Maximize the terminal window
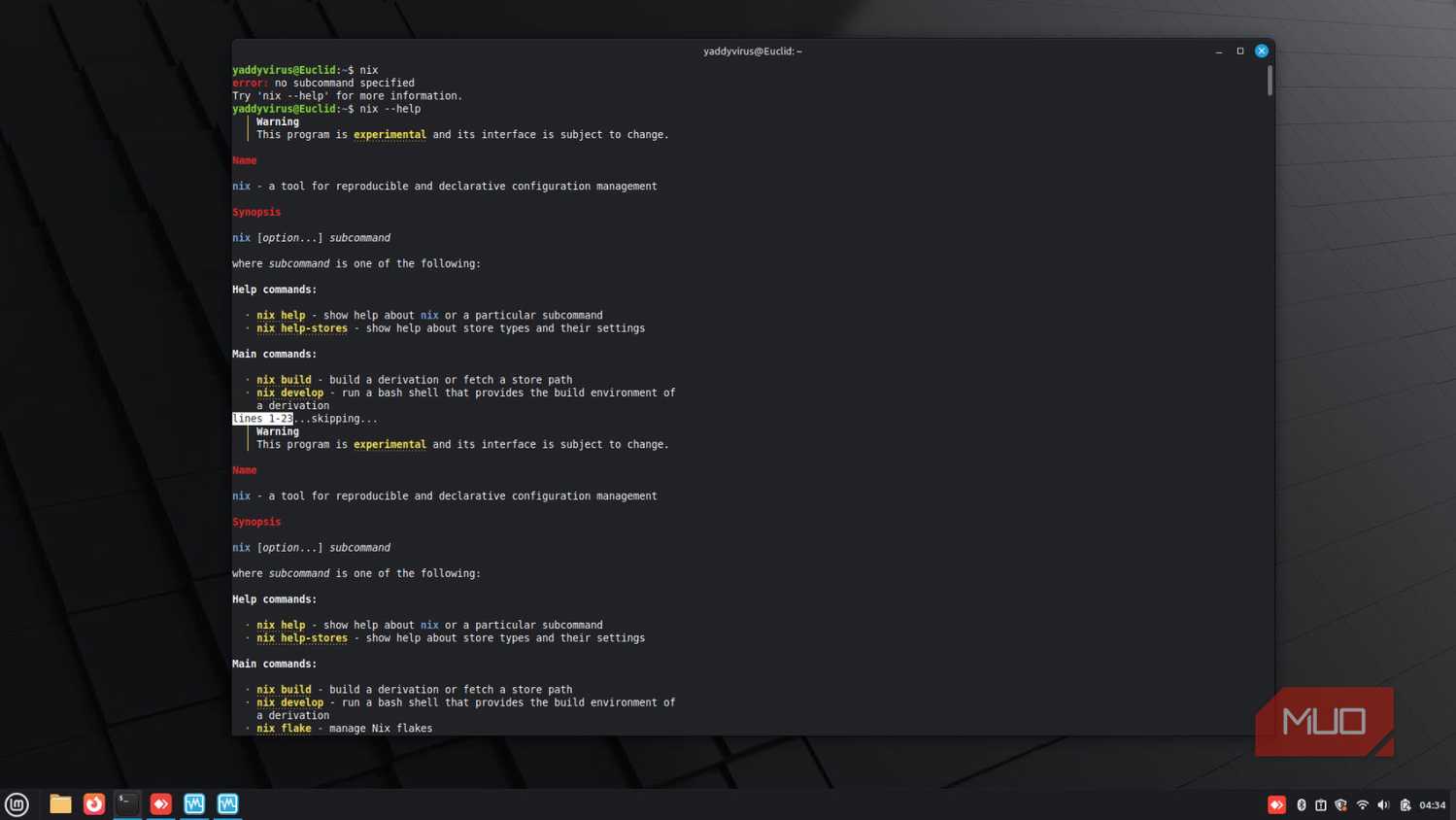 click(x=1240, y=51)
